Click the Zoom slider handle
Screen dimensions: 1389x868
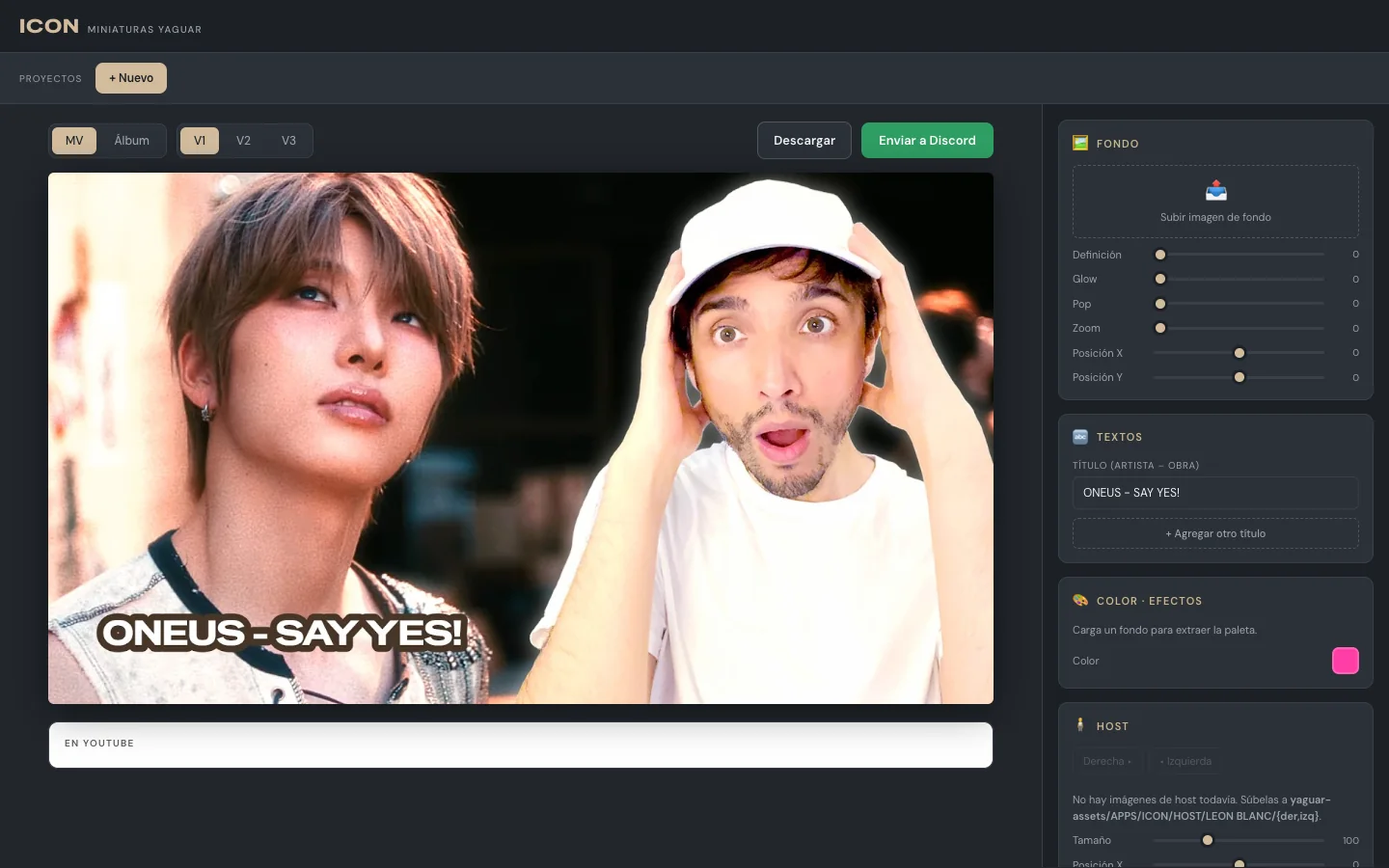(1160, 328)
